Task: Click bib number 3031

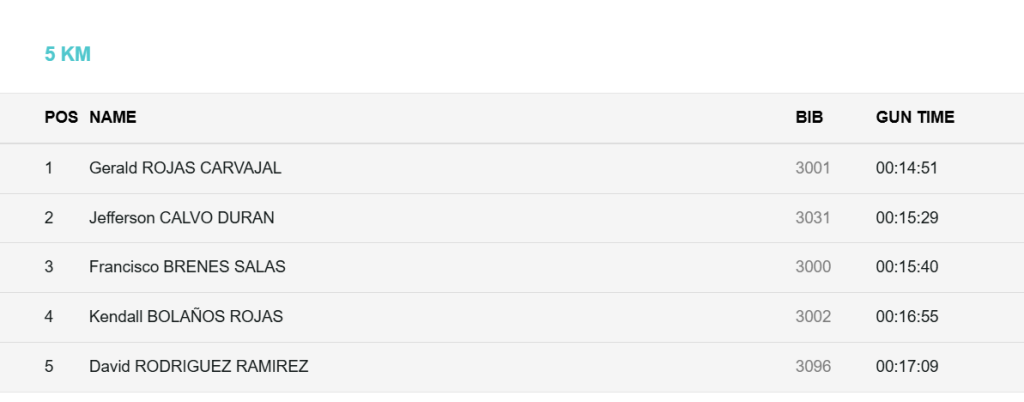Action: (x=813, y=217)
